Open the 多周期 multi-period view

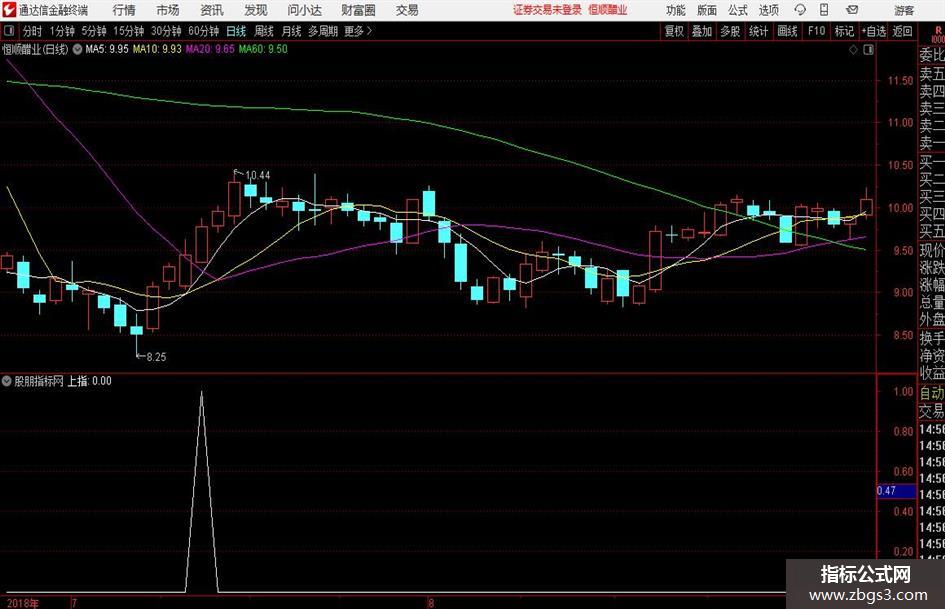[323, 31]
